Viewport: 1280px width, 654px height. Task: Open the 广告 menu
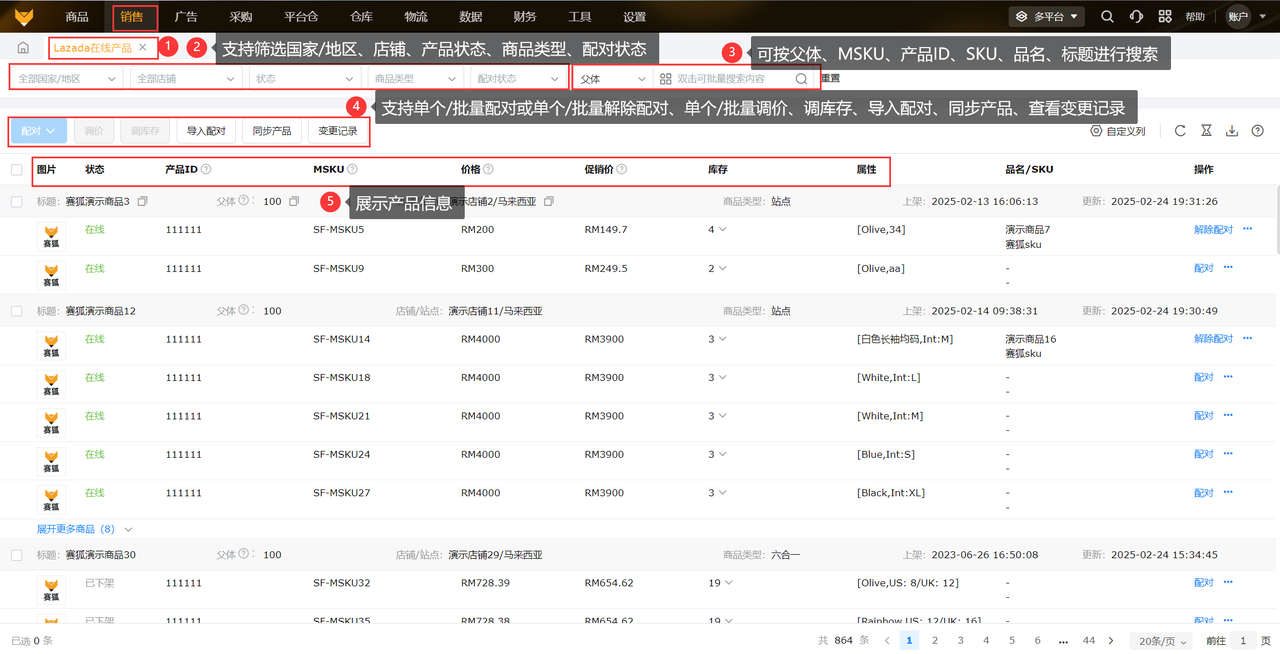[185, 17]
